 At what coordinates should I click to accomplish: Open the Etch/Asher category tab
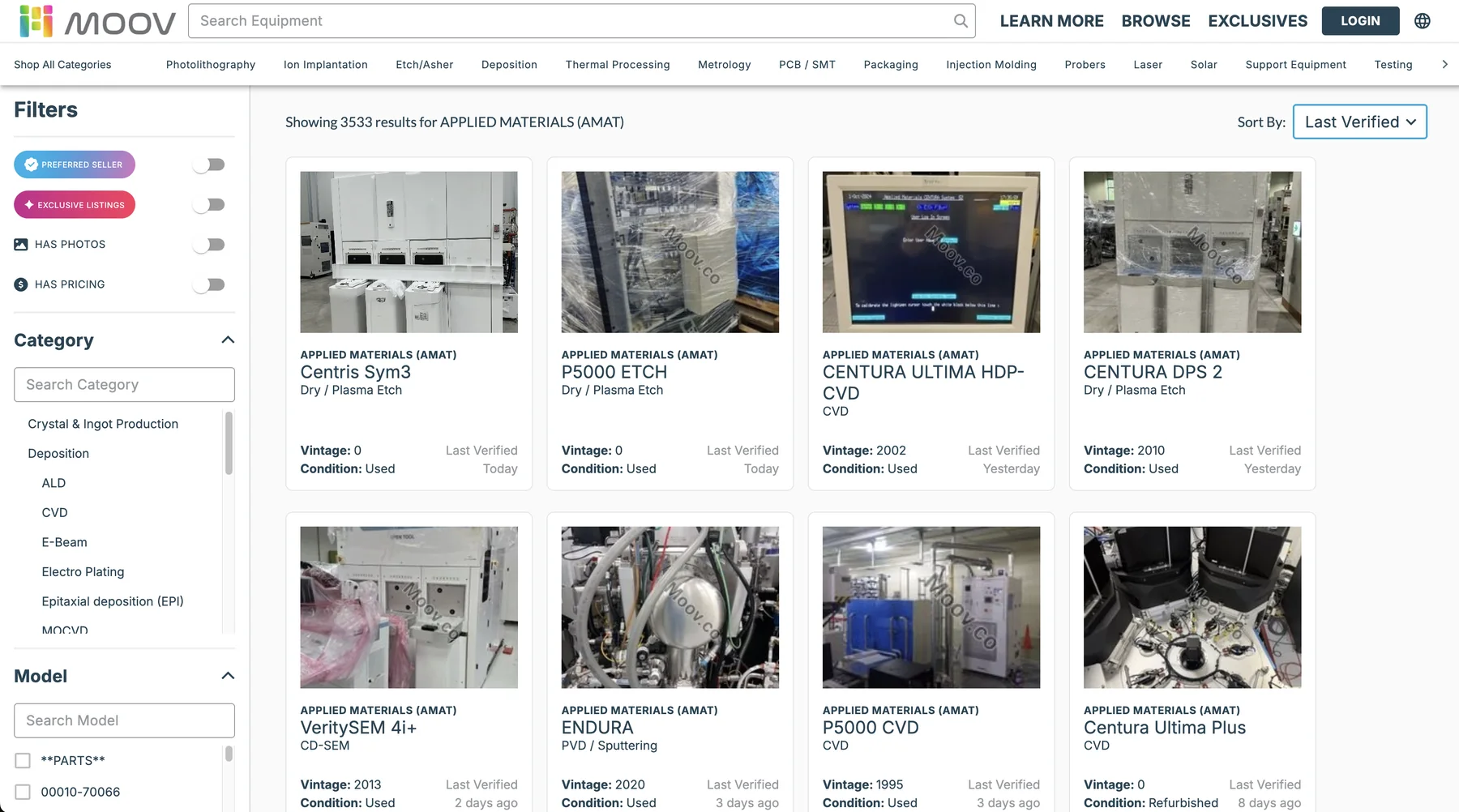pyautogui.click(x=424, y=65)
